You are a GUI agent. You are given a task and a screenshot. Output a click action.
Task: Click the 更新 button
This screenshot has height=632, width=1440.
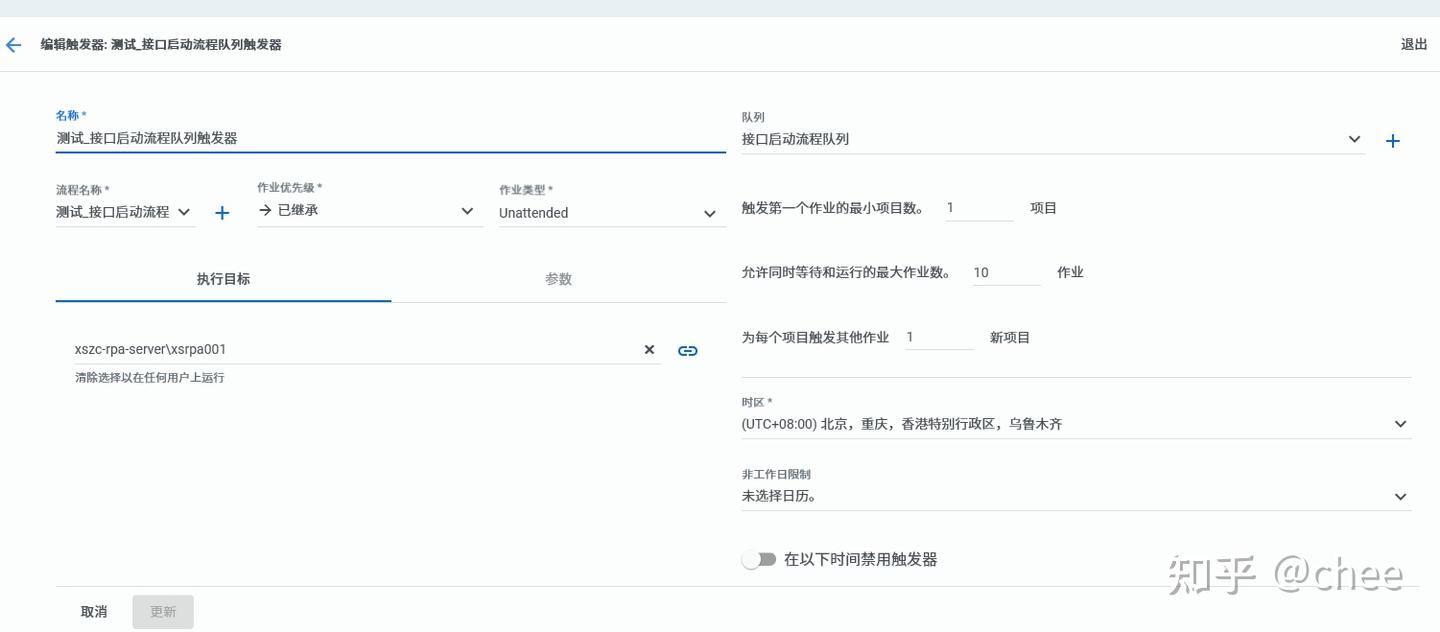(x=163, y=612)
